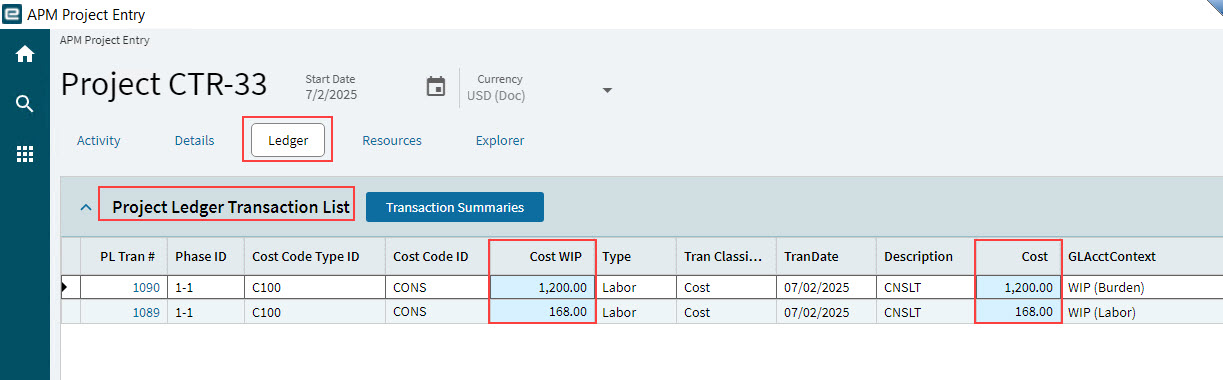This screenshot has height=380, width=1223.
Task: Click Description CNSLT in row 1090
Action: [x=926, y=287]
